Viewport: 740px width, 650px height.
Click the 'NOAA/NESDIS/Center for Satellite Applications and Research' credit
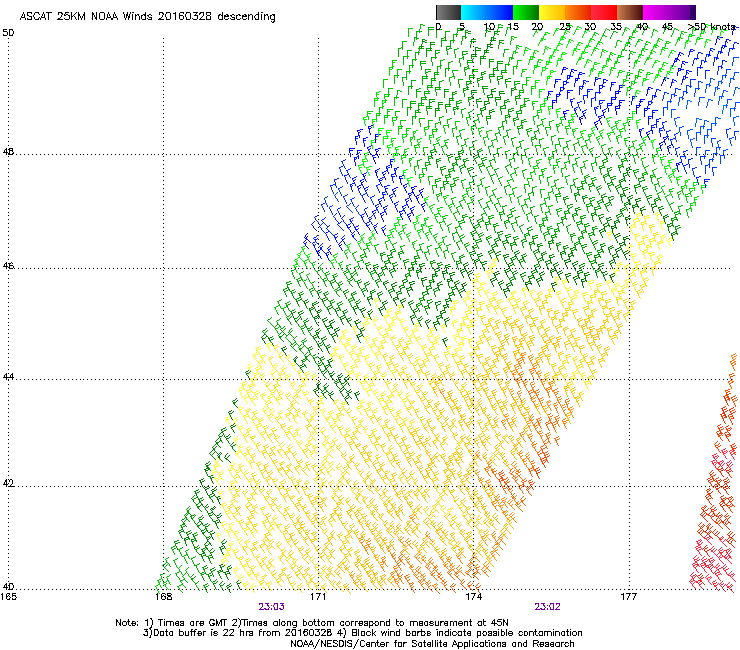click(x=432, y=644)
